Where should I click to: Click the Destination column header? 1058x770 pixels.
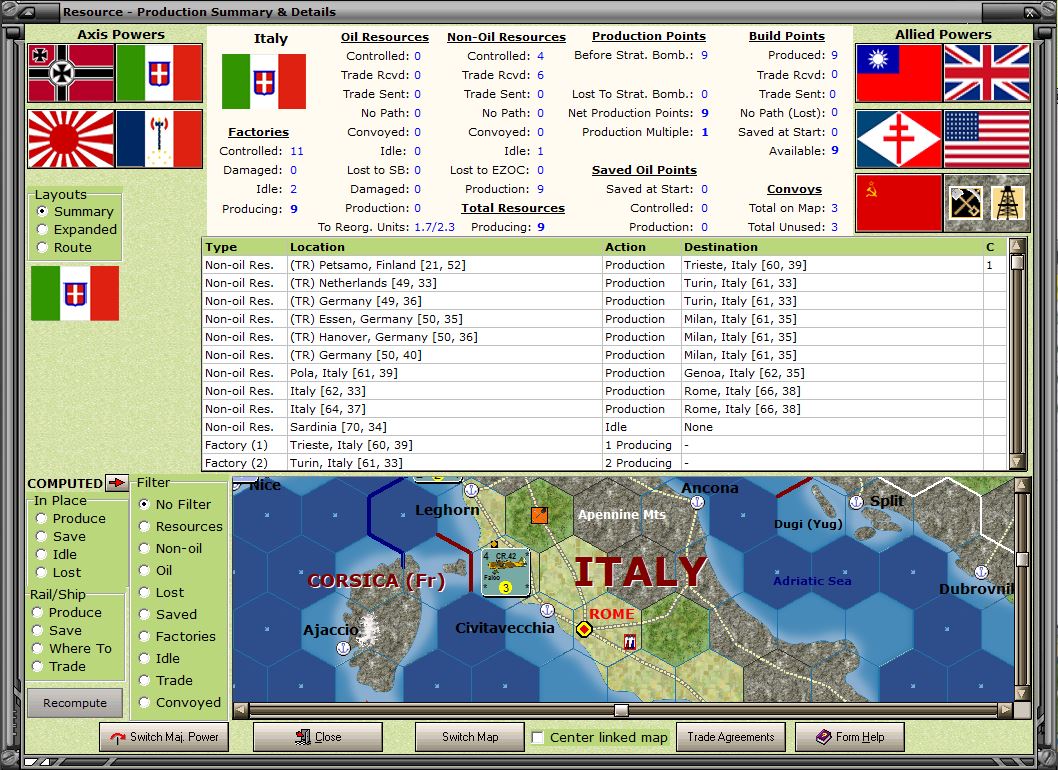pyautogui.click(x=831, y=247)
